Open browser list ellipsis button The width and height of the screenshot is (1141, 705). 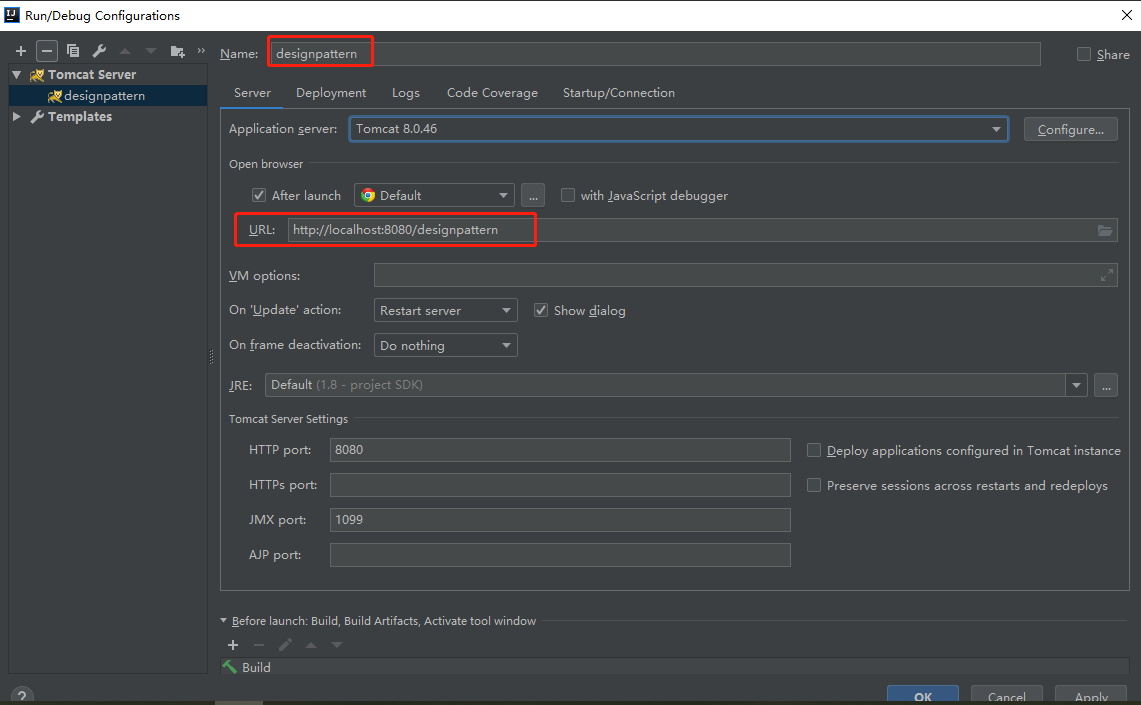click(x=533, y=195)
